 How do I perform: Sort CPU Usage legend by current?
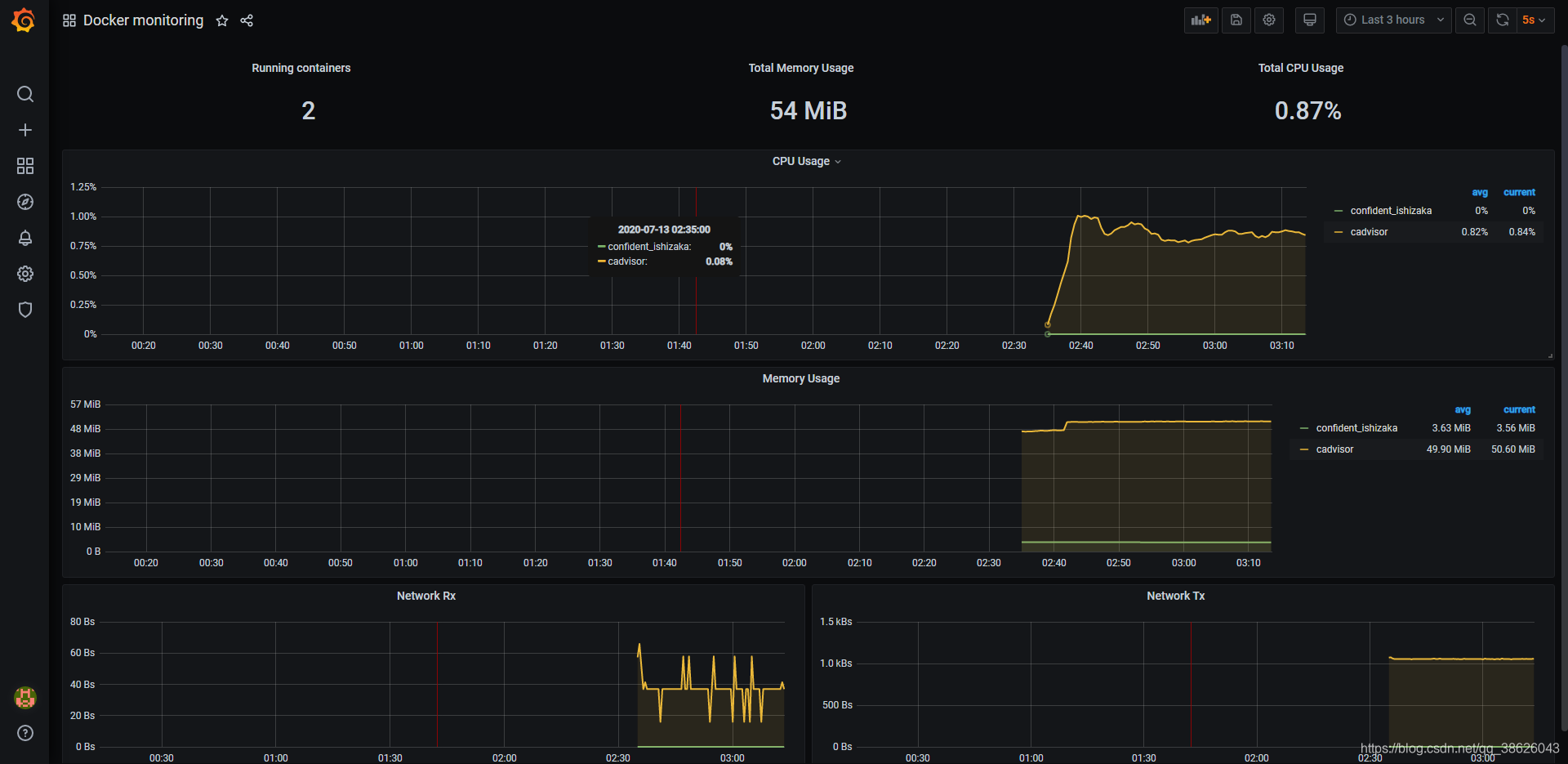click(x=1519, y=193)
